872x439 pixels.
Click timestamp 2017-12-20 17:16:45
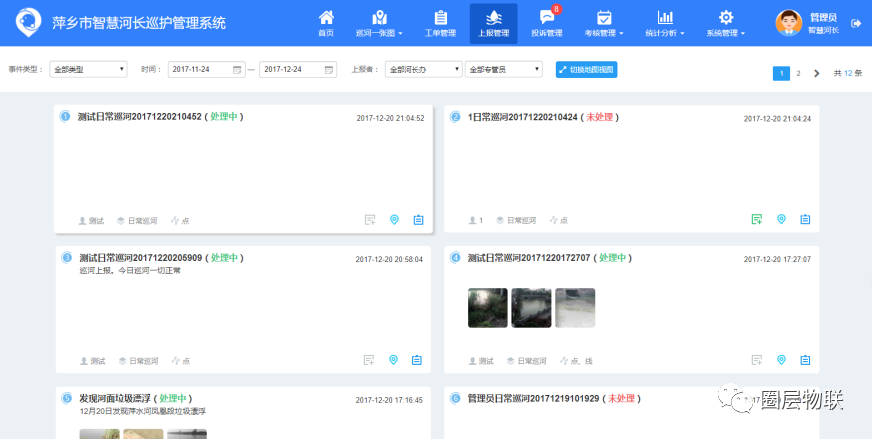389,400
